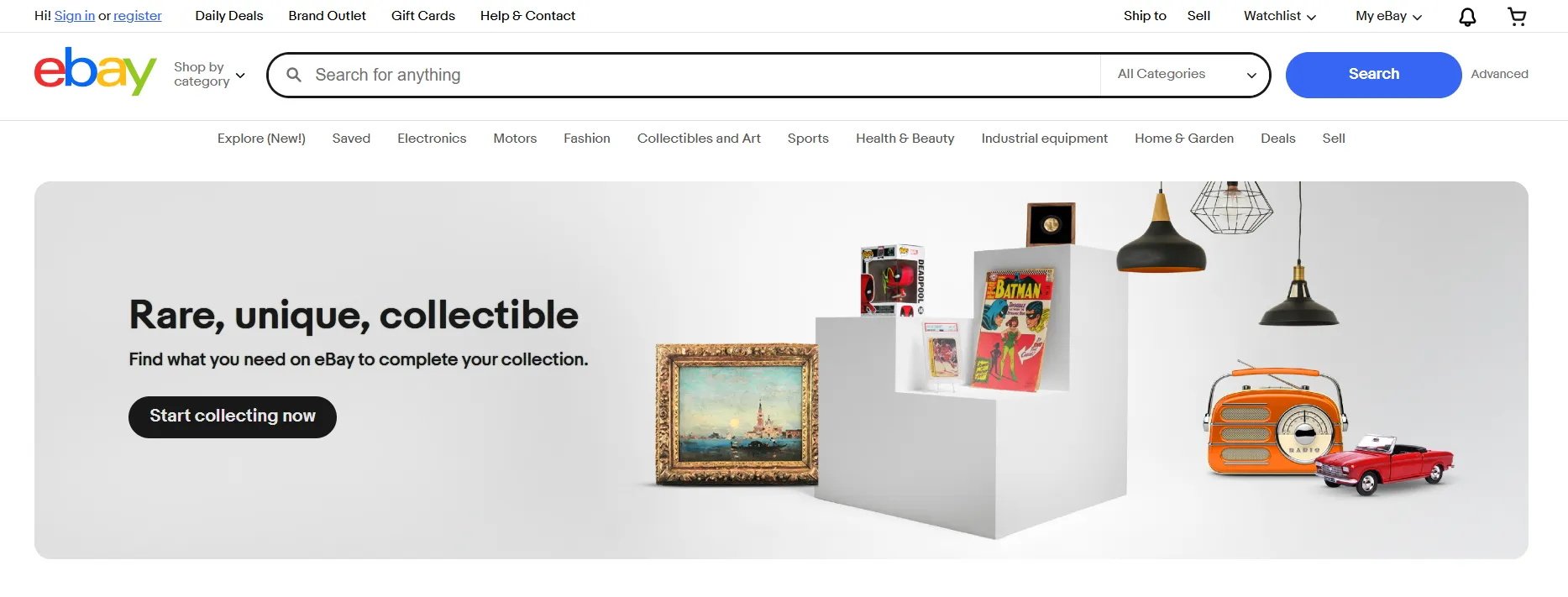Click the blue Search button

pyautogui.click(x=1373, y=75)
